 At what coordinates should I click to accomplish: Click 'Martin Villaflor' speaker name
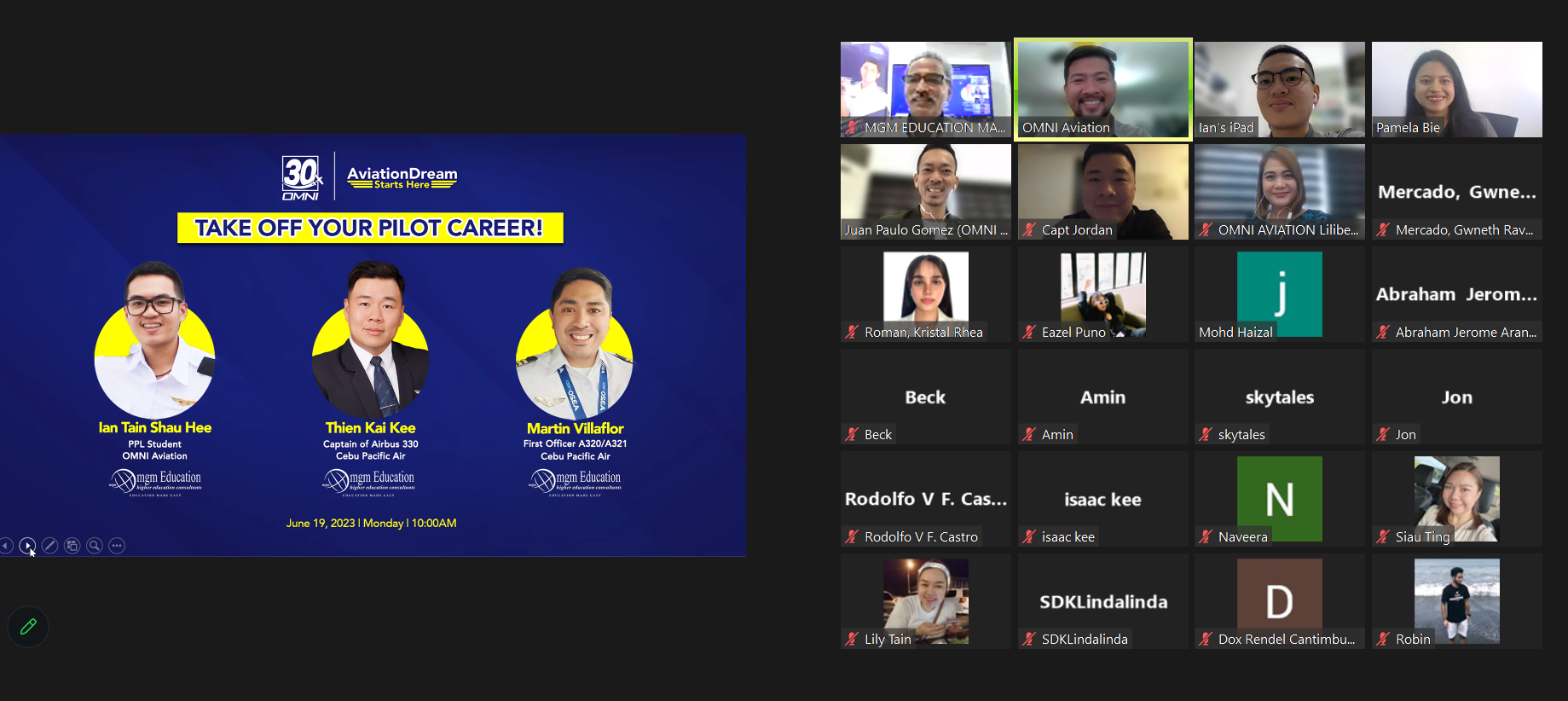point(576,428)
